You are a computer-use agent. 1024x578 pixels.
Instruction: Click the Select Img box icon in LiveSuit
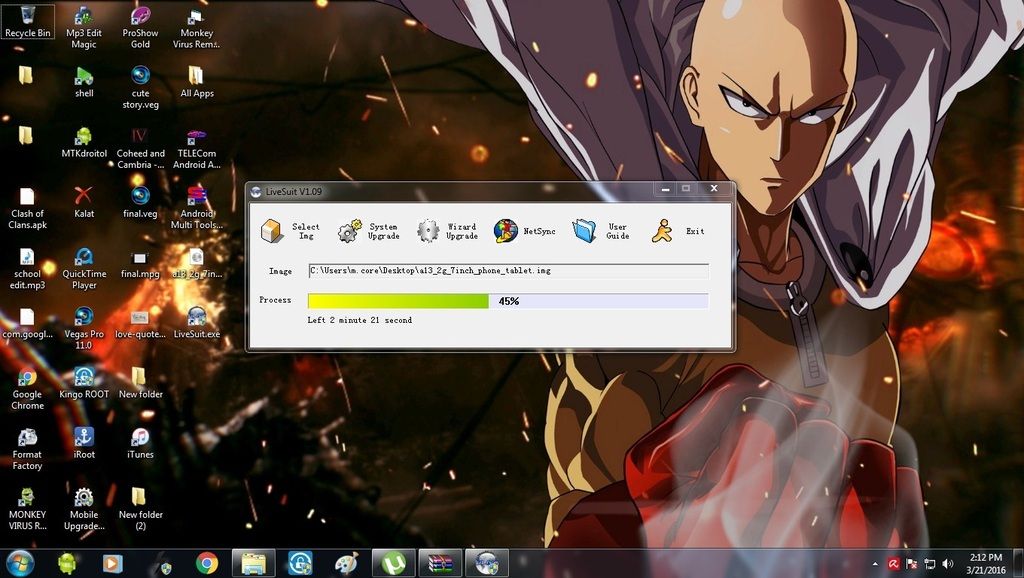pos(271,231)
